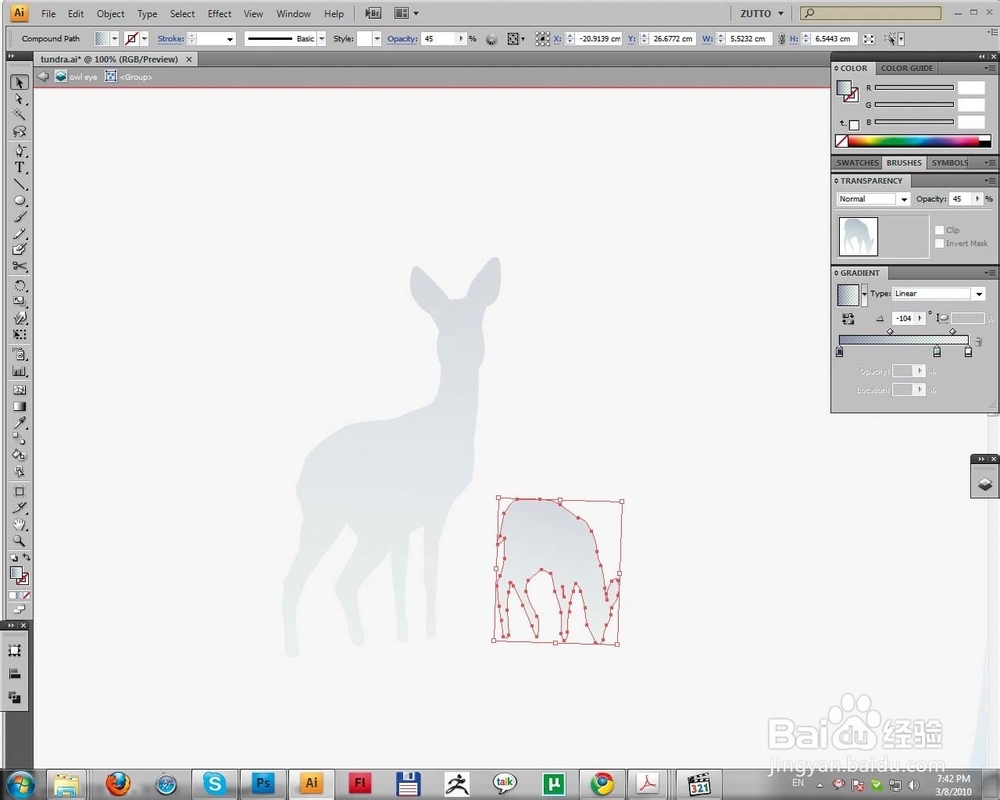Tick the Invert Mask checkbox

pos(939,243)
